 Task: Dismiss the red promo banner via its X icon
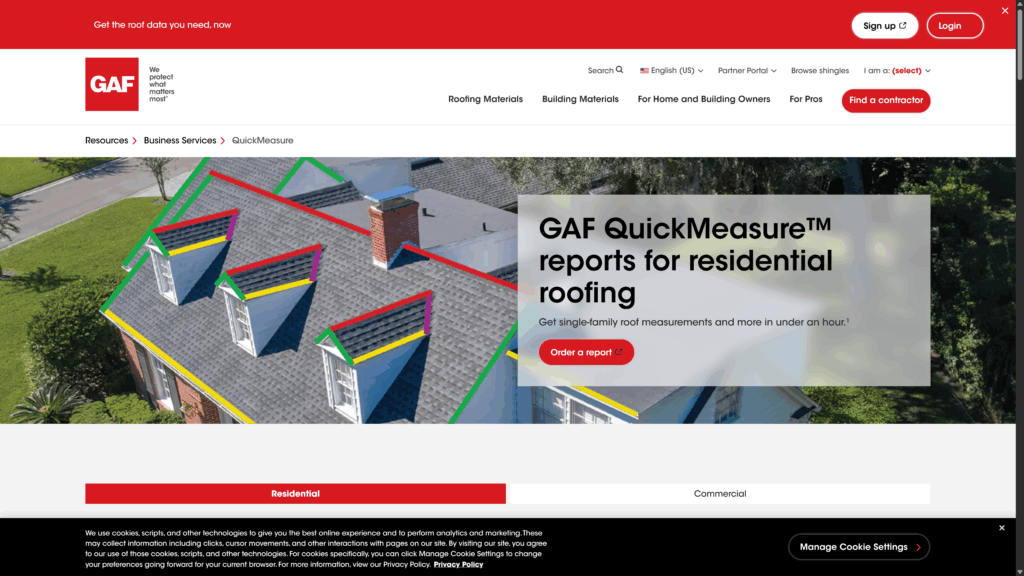tap(1005, 10)
